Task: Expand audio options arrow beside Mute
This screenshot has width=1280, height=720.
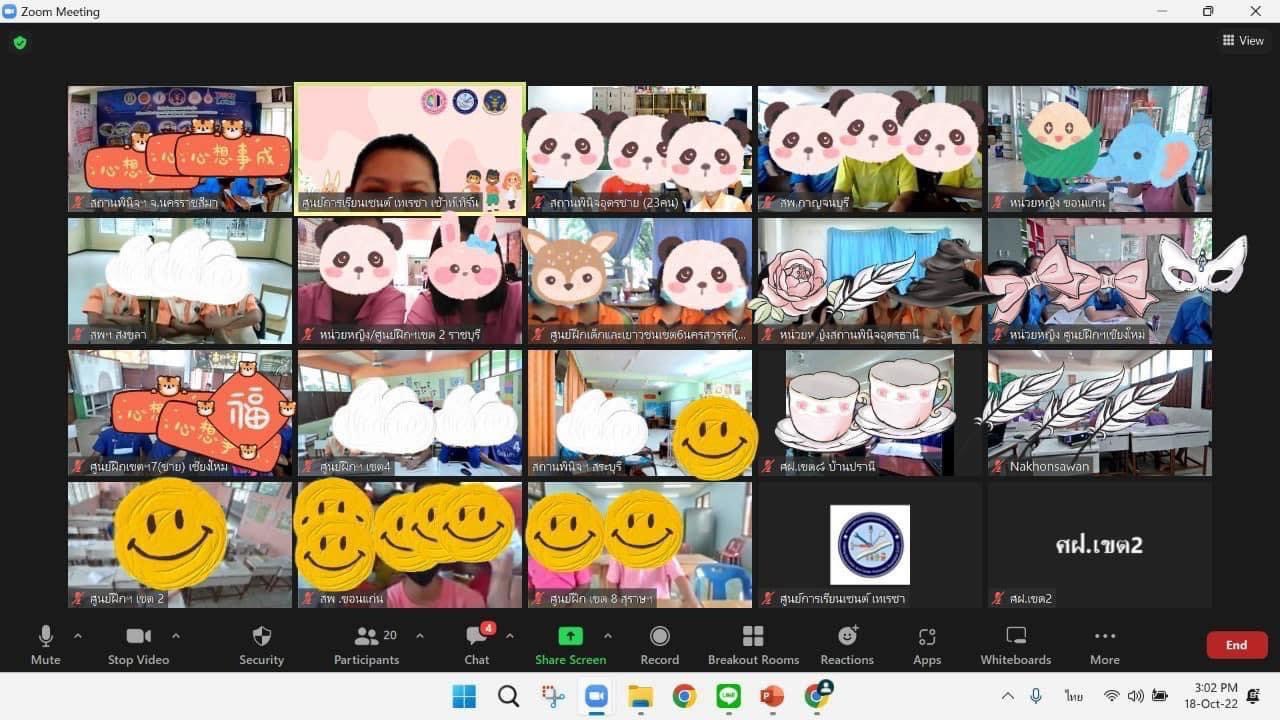Action: tap(78, 636)
